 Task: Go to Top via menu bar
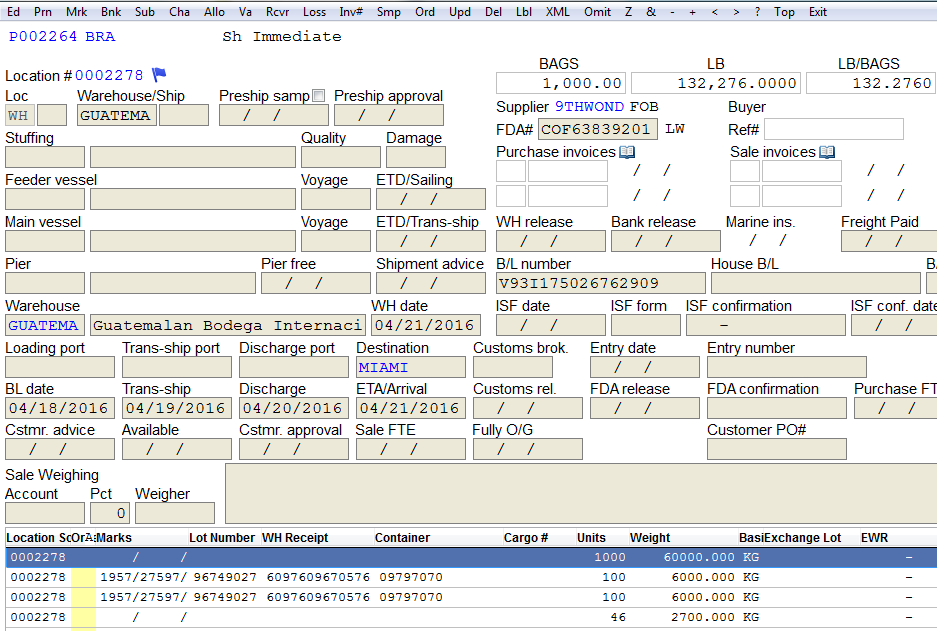784,12
